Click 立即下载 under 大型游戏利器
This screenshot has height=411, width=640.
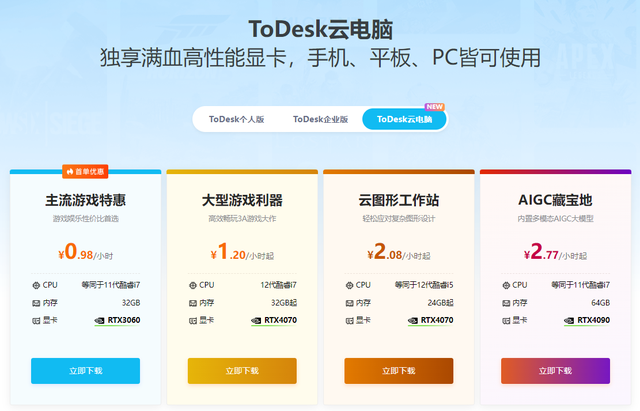coord(242,371)
